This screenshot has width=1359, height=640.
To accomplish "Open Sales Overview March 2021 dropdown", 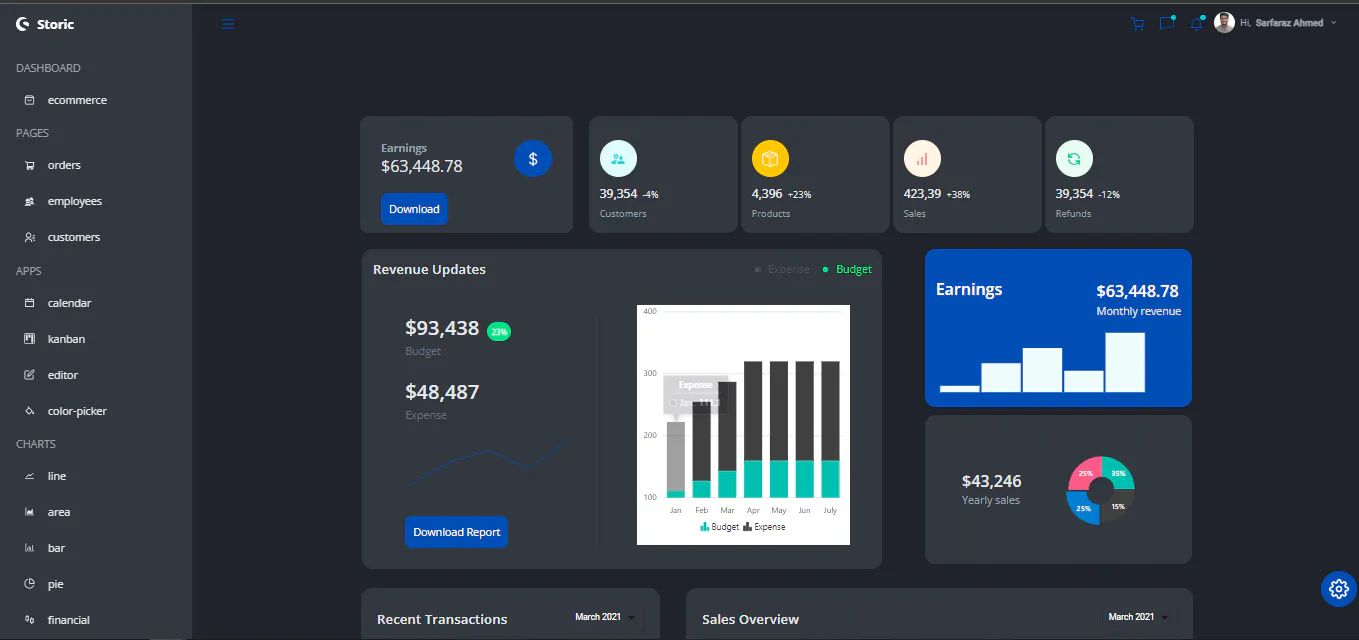I will coord(1138,617).
